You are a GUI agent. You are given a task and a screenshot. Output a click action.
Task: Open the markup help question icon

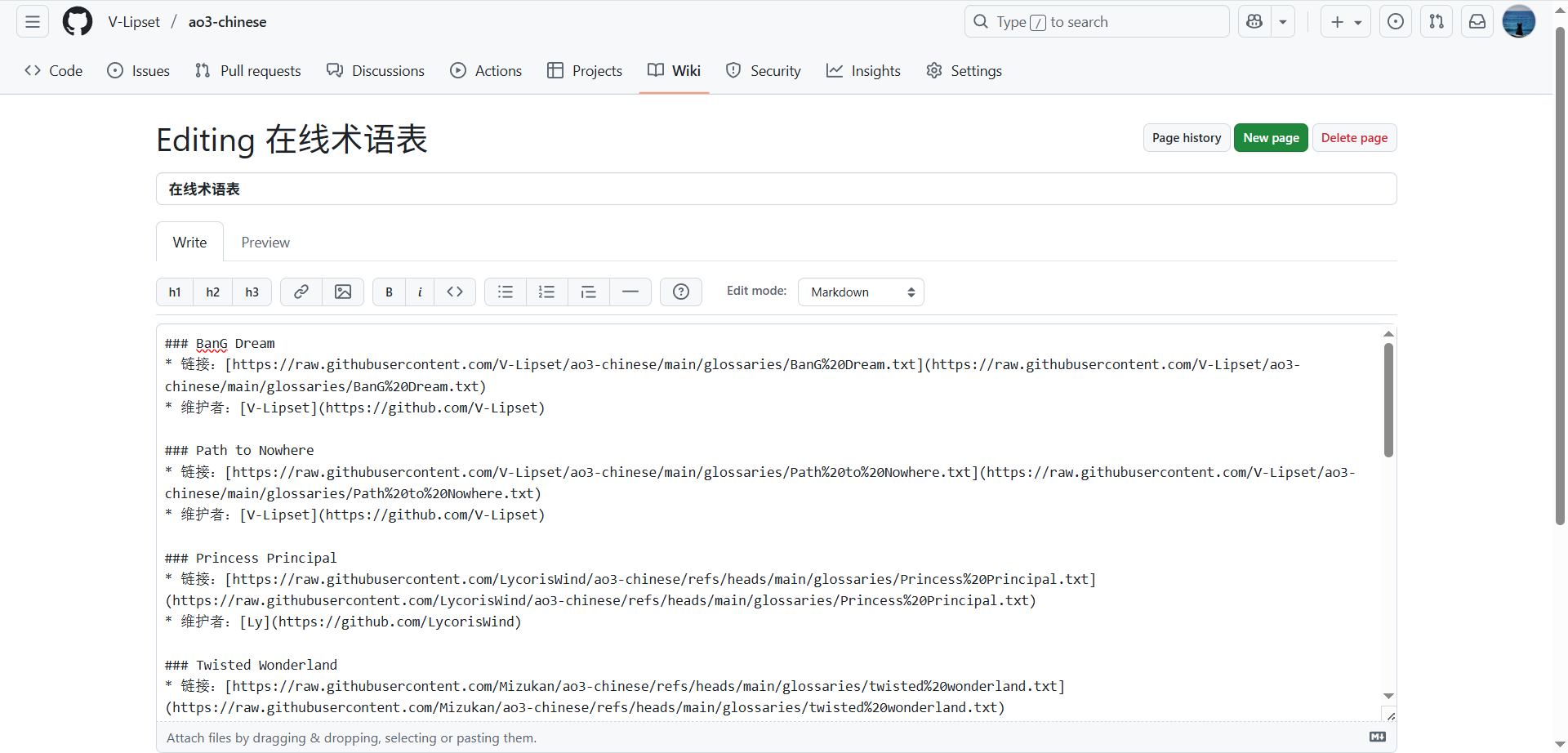681,292
